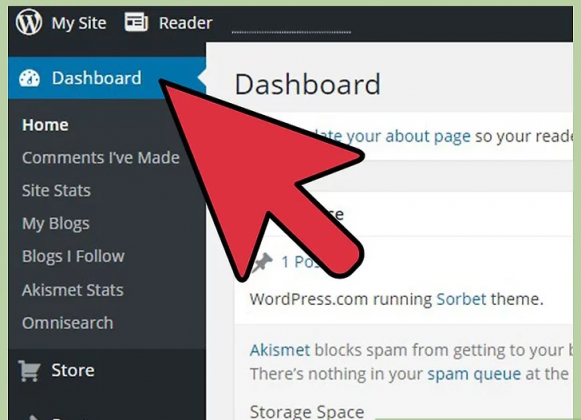Image resolution: width=581 pixels, height=420 pixels.
Task: Go to Site Stats
Action: pyautogui.click(x=56, y=191)
